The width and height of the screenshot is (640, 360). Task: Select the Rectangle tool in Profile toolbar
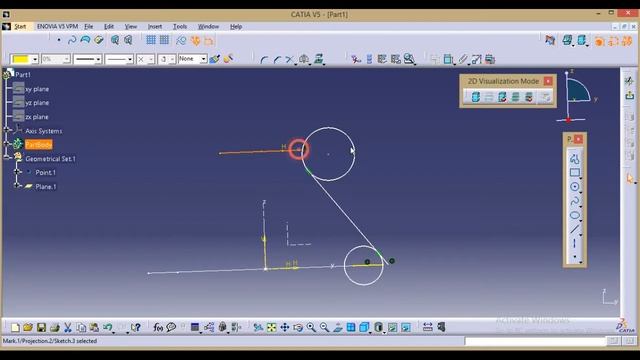coord(574,173)
